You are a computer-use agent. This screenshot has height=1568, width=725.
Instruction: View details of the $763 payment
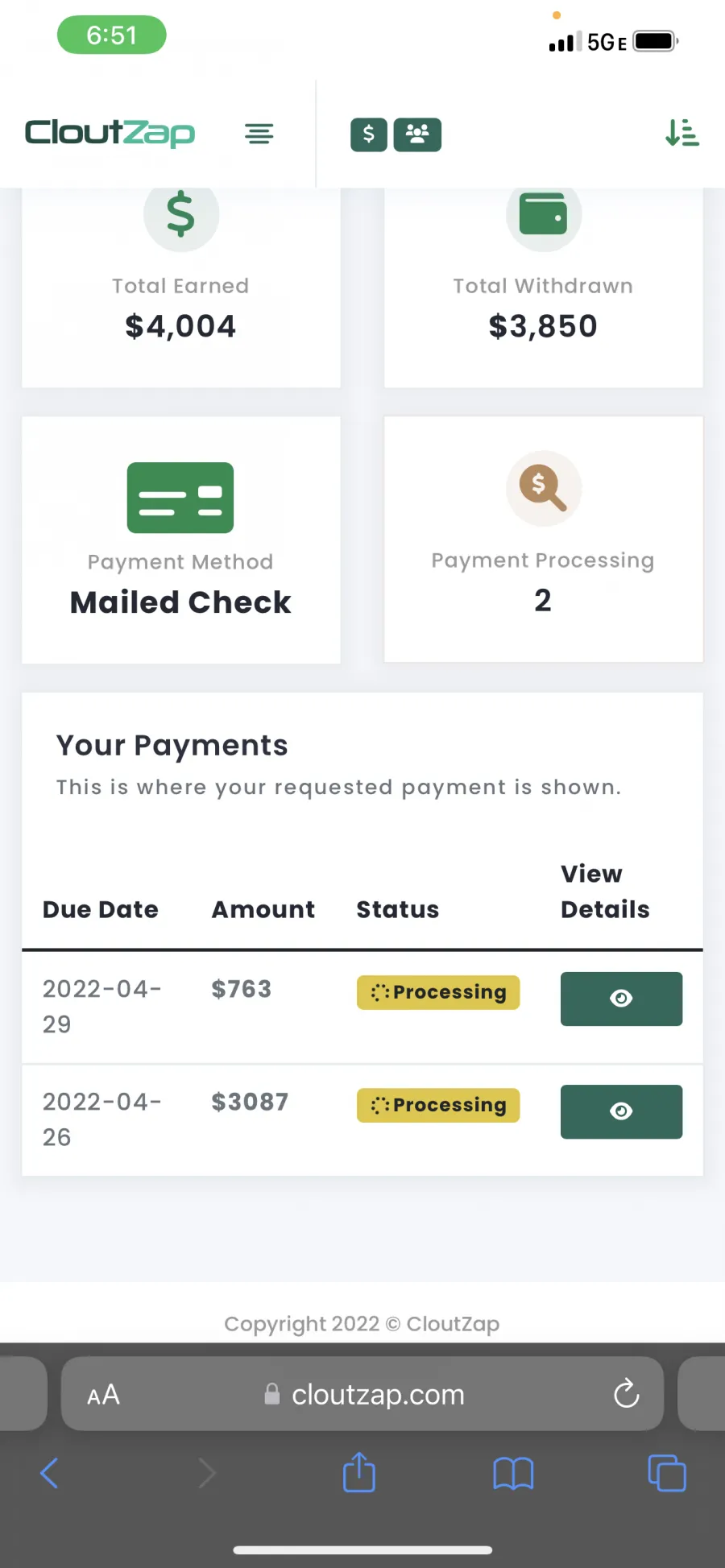(621, 999)
